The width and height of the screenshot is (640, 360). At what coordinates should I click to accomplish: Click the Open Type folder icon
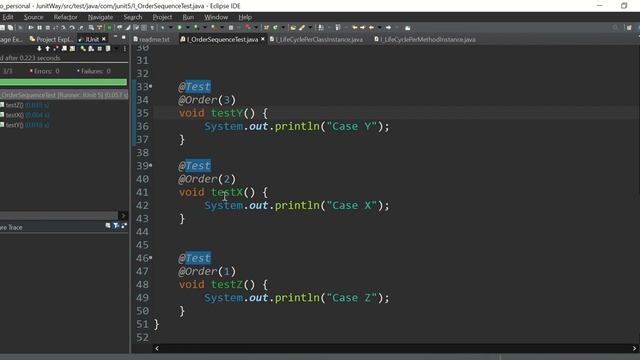tap(293, 27)
